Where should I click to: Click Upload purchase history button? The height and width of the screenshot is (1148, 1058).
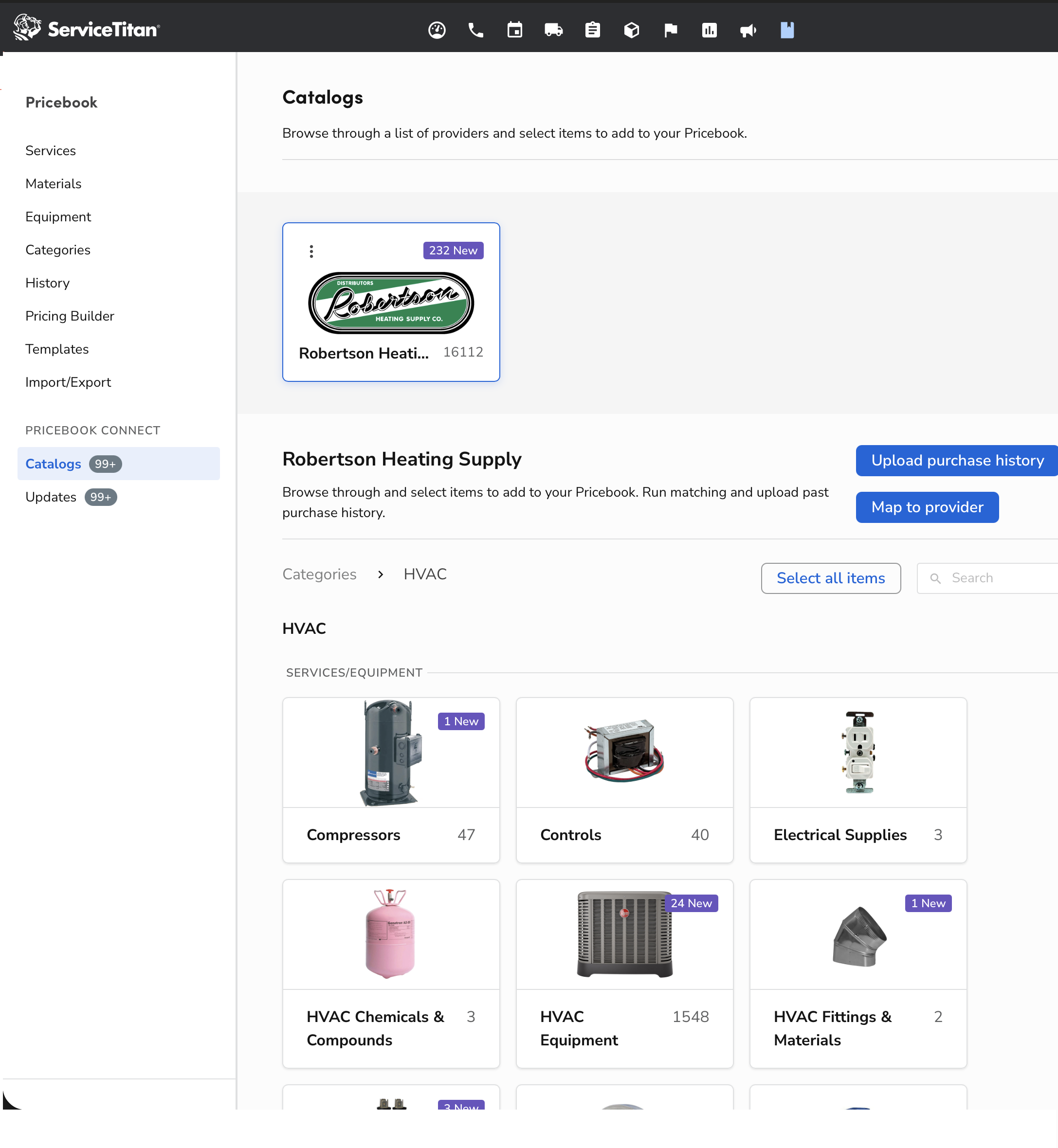[x=957, y=460]
